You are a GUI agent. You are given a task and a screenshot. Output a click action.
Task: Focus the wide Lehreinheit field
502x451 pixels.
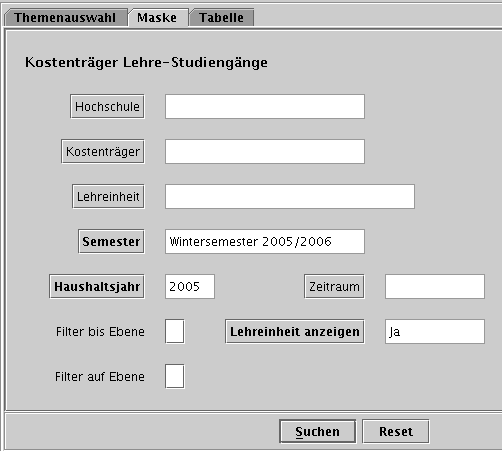(x=290, y=196)
